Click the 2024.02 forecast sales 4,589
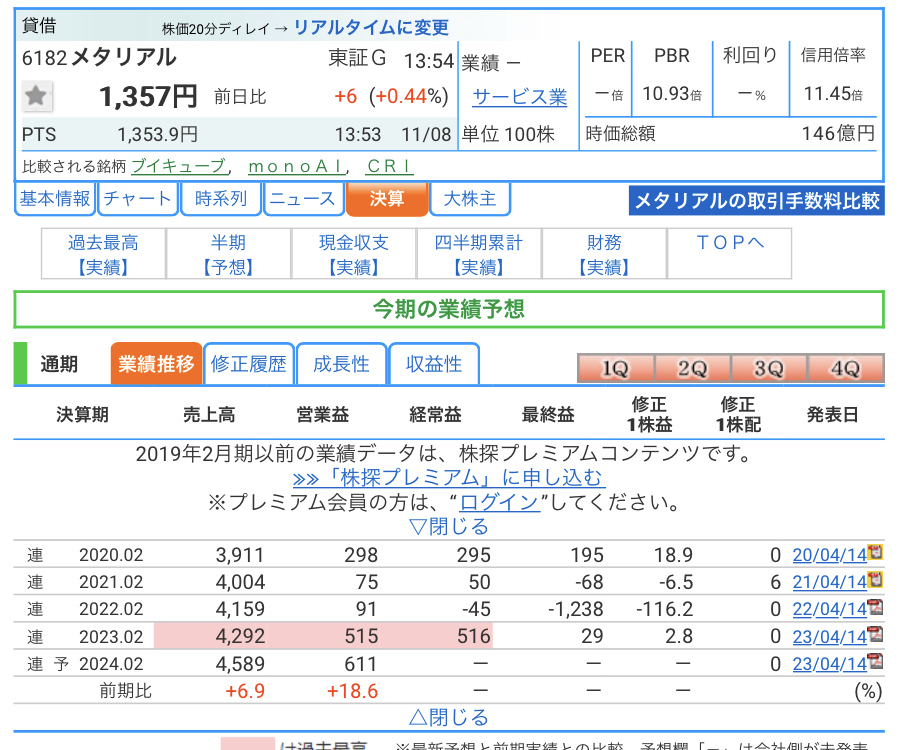The image size is (909, 750). (240, 664)
